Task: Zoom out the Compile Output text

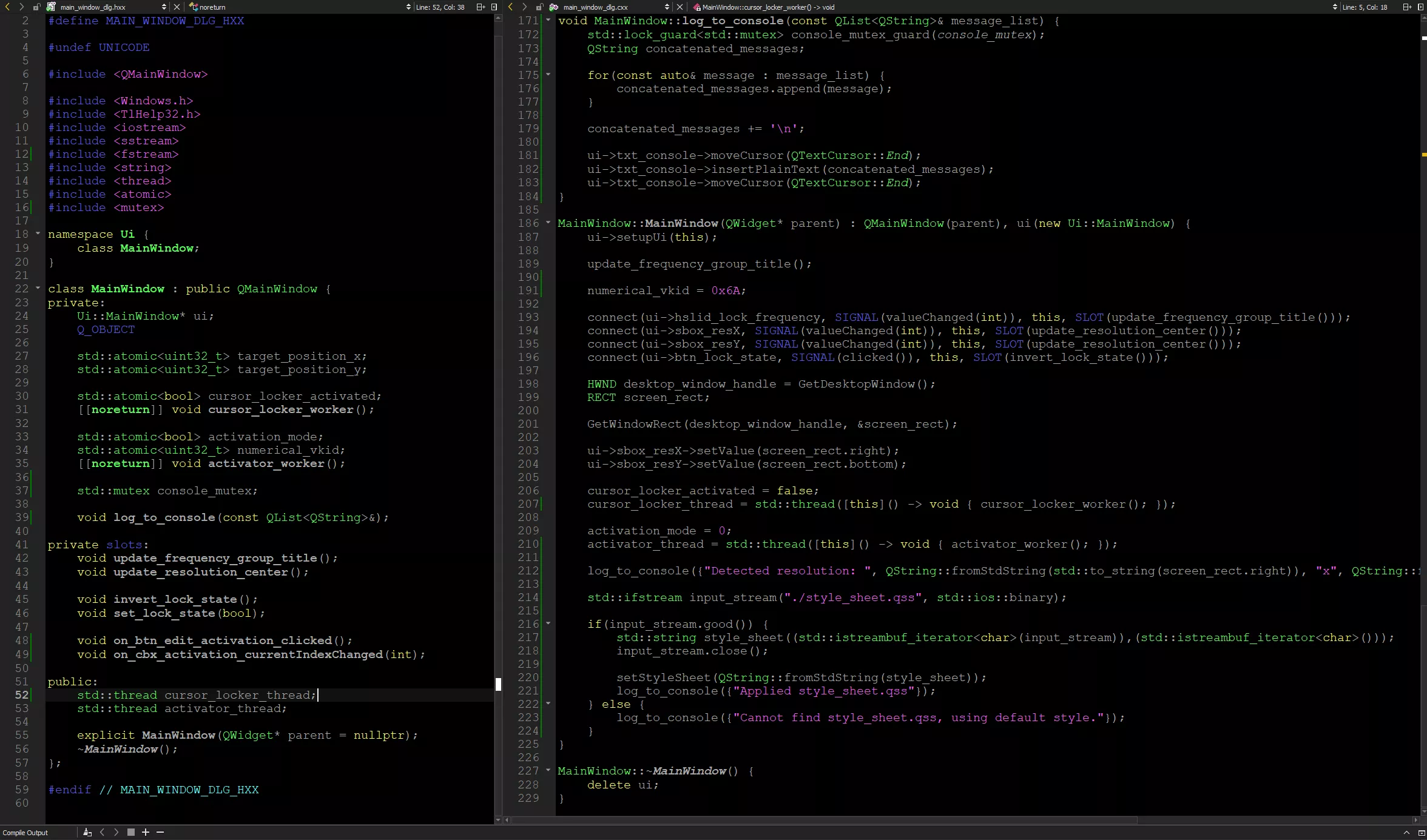Action: click(x=160, y=833)
